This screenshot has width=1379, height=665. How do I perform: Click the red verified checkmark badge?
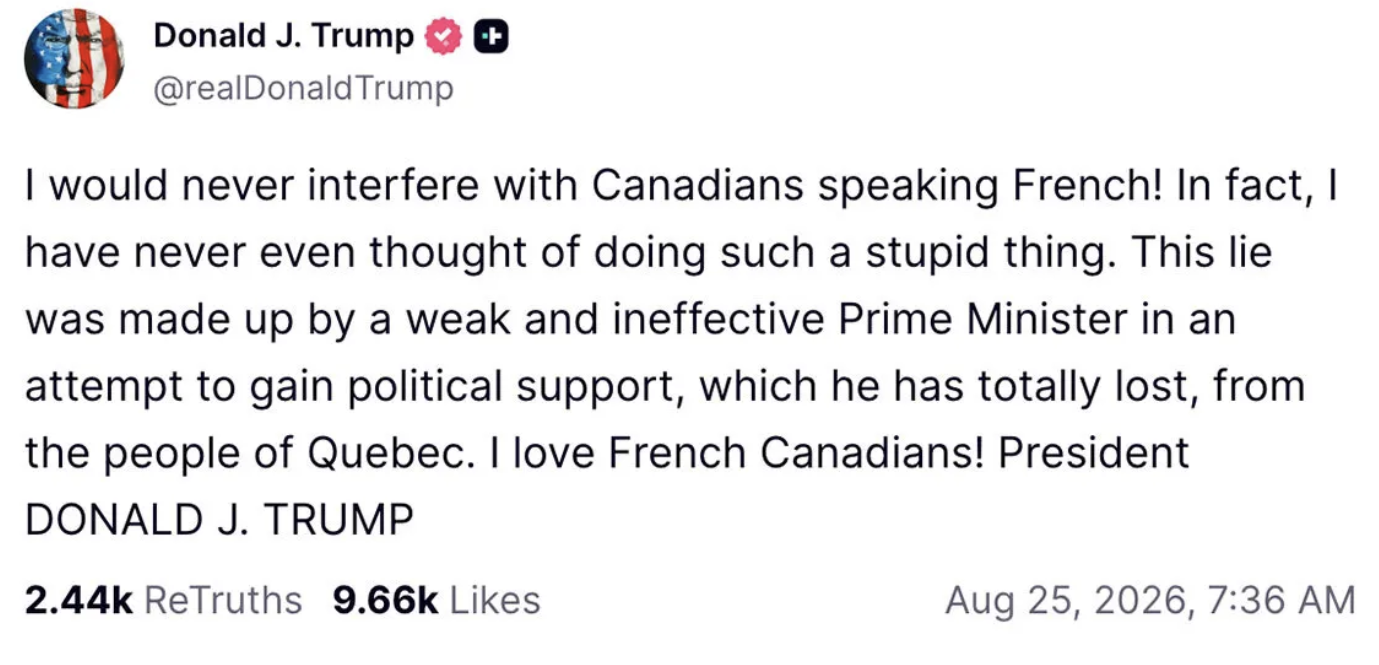[x=439, y=37]
